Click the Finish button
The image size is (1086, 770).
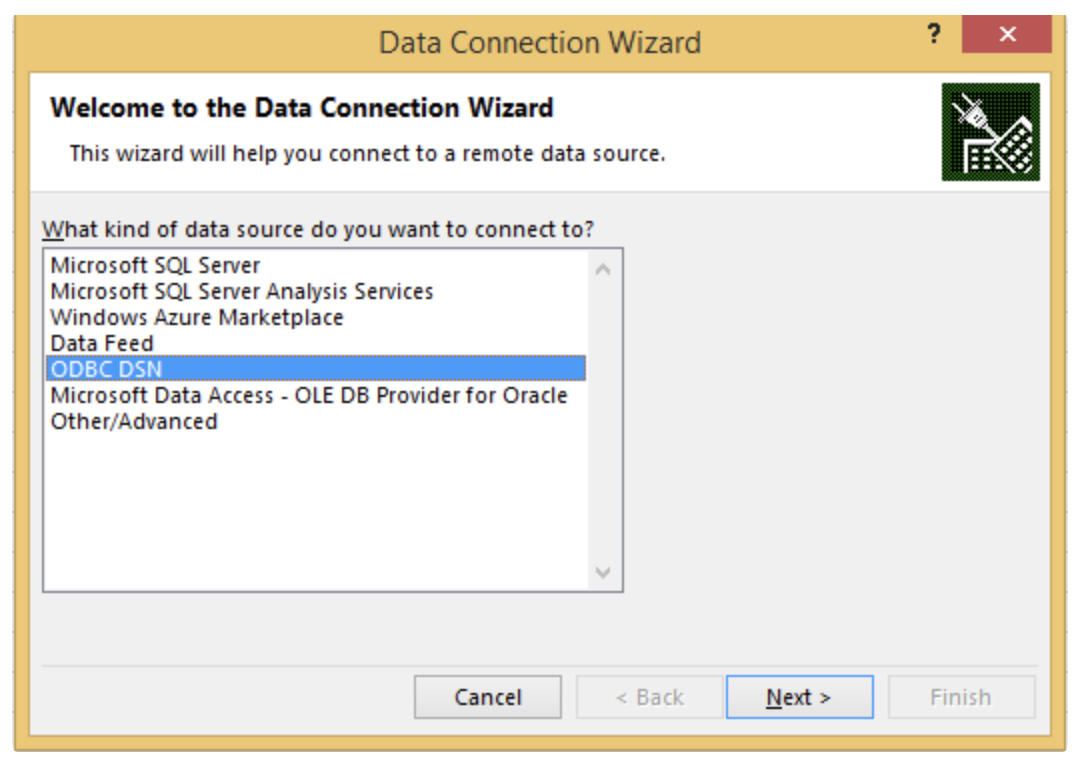pos(960,697)
